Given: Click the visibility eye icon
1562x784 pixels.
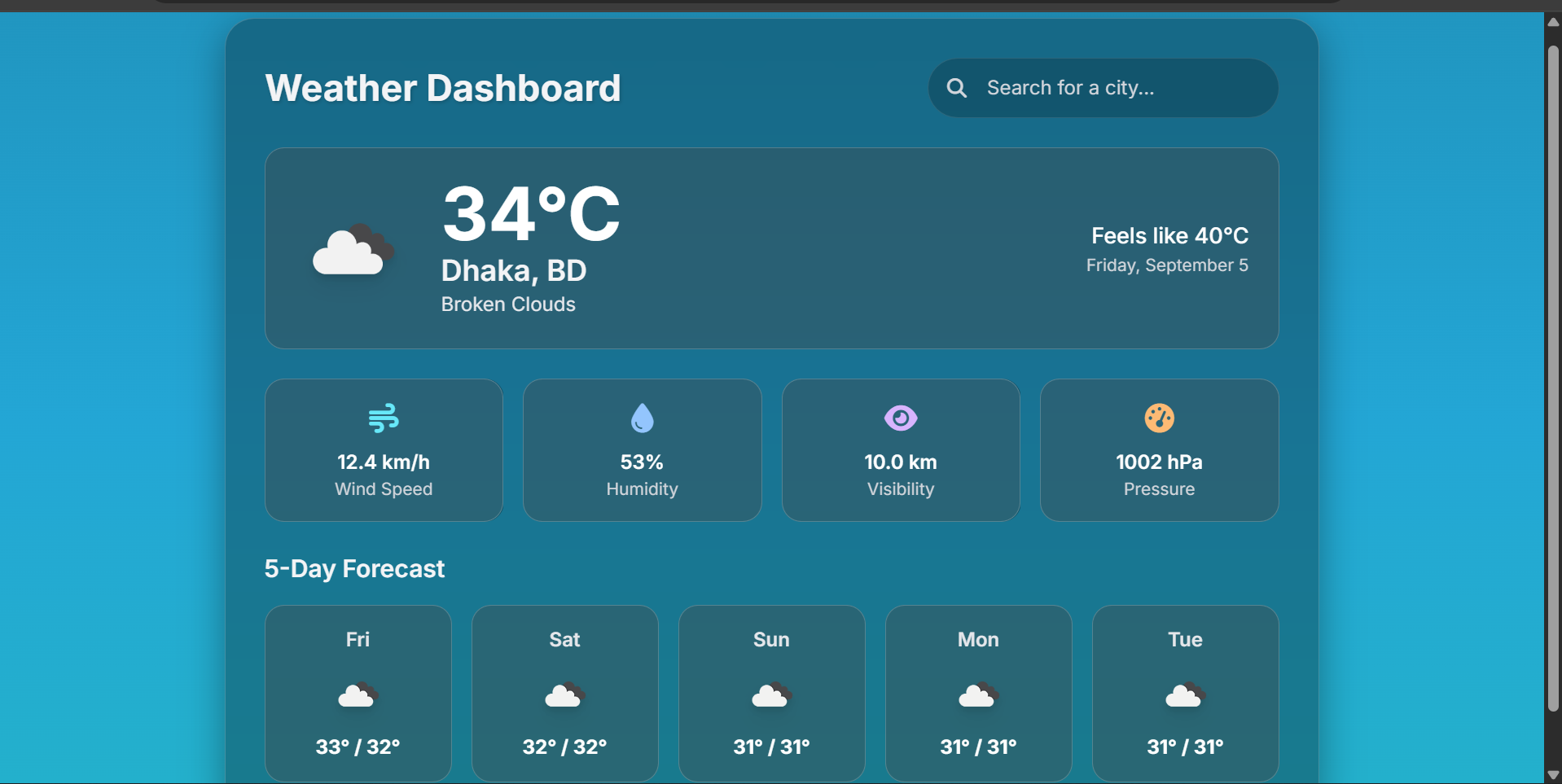Looking at the screenshot, I should [901, 418].
